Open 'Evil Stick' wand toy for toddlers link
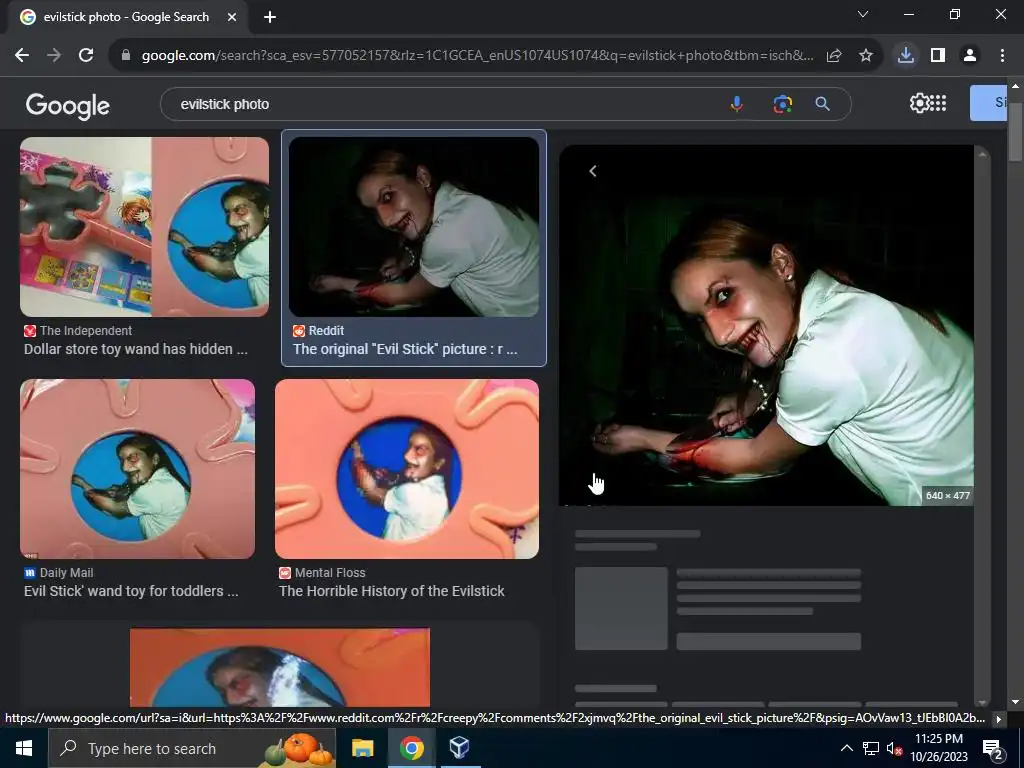 point(131,591)
